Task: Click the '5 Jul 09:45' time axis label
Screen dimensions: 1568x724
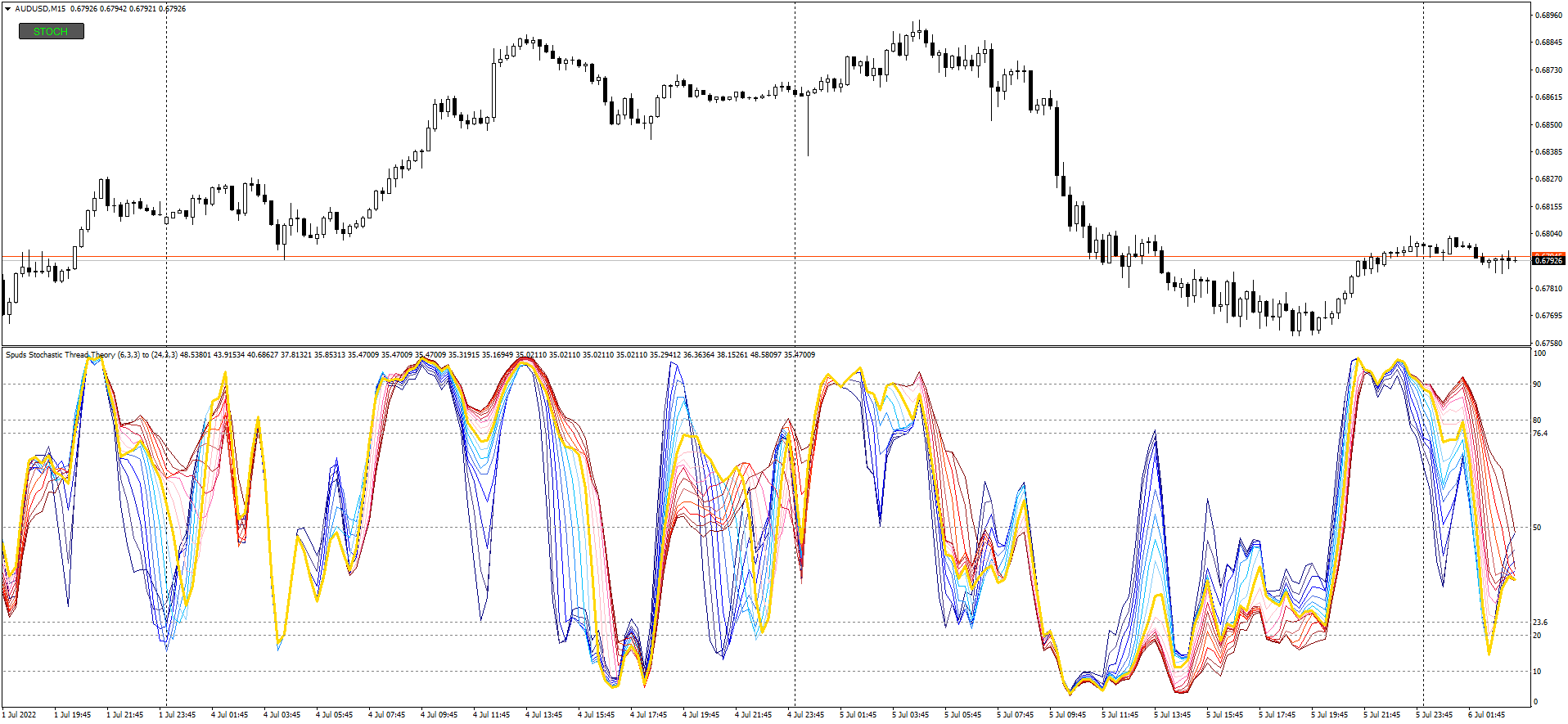Action: pyautogui.click(x=1068, y=715)
